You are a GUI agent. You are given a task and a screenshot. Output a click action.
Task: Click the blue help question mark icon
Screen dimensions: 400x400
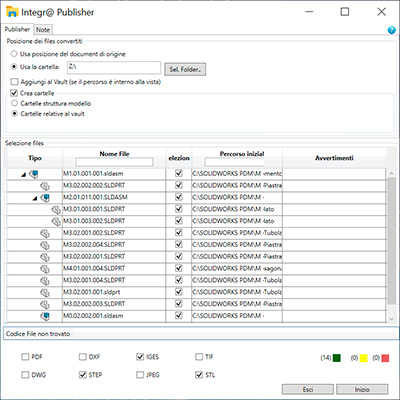[x=392, y=30]
